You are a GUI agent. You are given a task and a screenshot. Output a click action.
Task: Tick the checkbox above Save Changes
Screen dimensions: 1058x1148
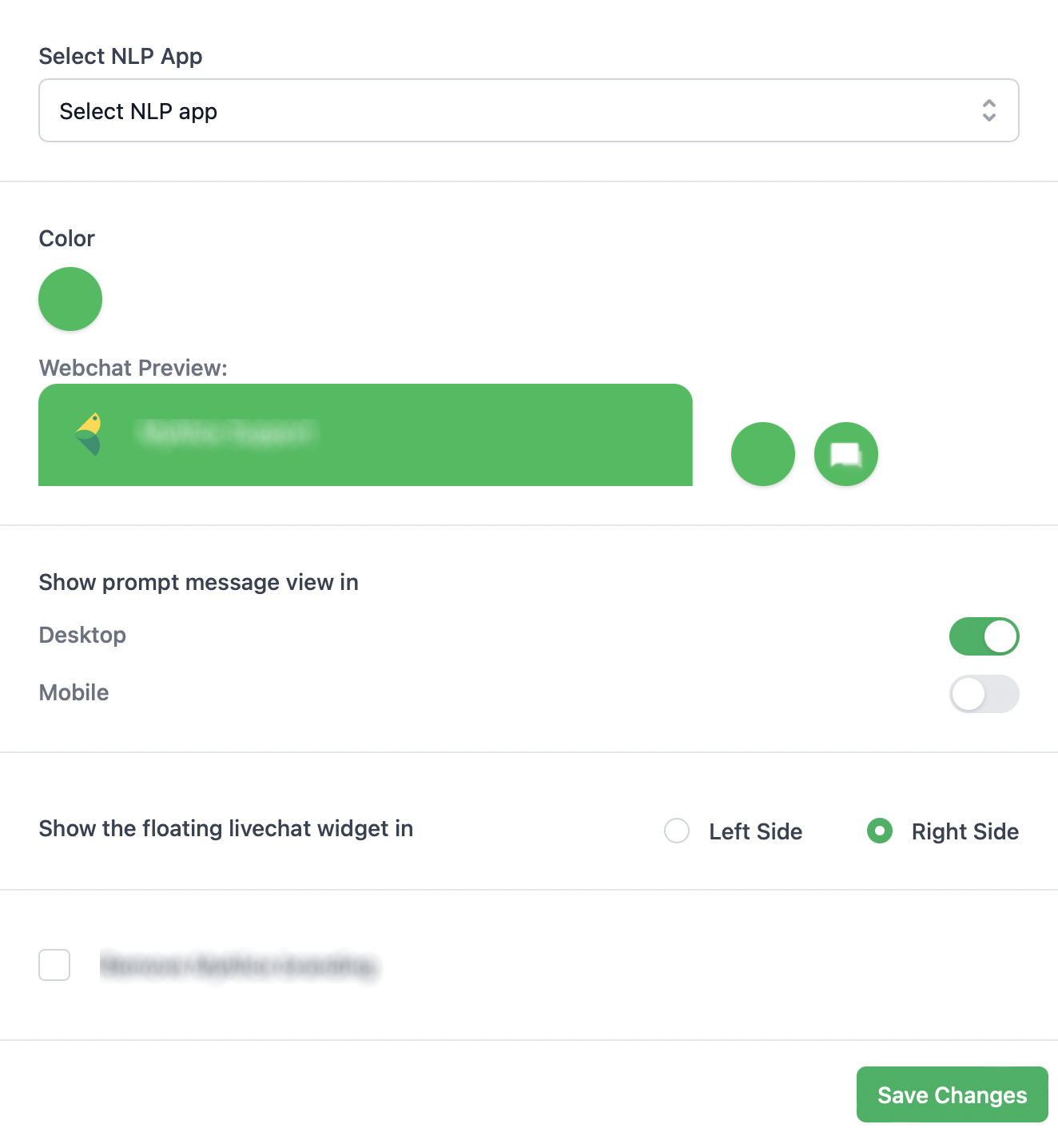[54, 965]
